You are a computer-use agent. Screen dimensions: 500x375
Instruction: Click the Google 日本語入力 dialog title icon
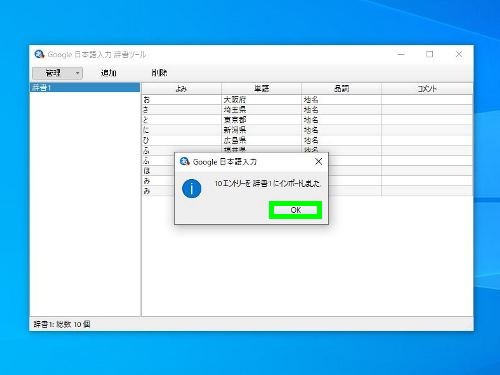click(x=184, y=162)
